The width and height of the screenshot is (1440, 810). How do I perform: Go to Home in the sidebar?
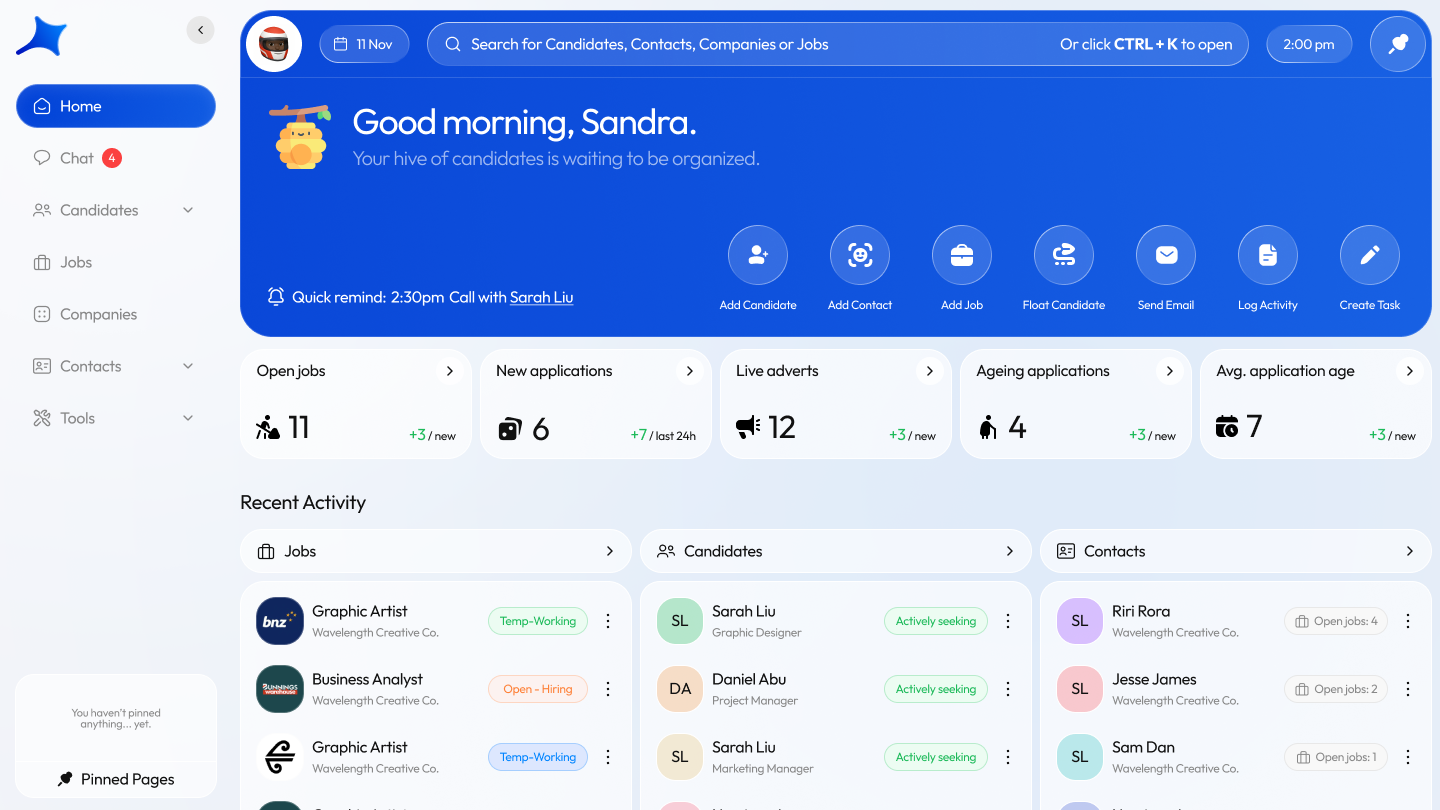116,106
